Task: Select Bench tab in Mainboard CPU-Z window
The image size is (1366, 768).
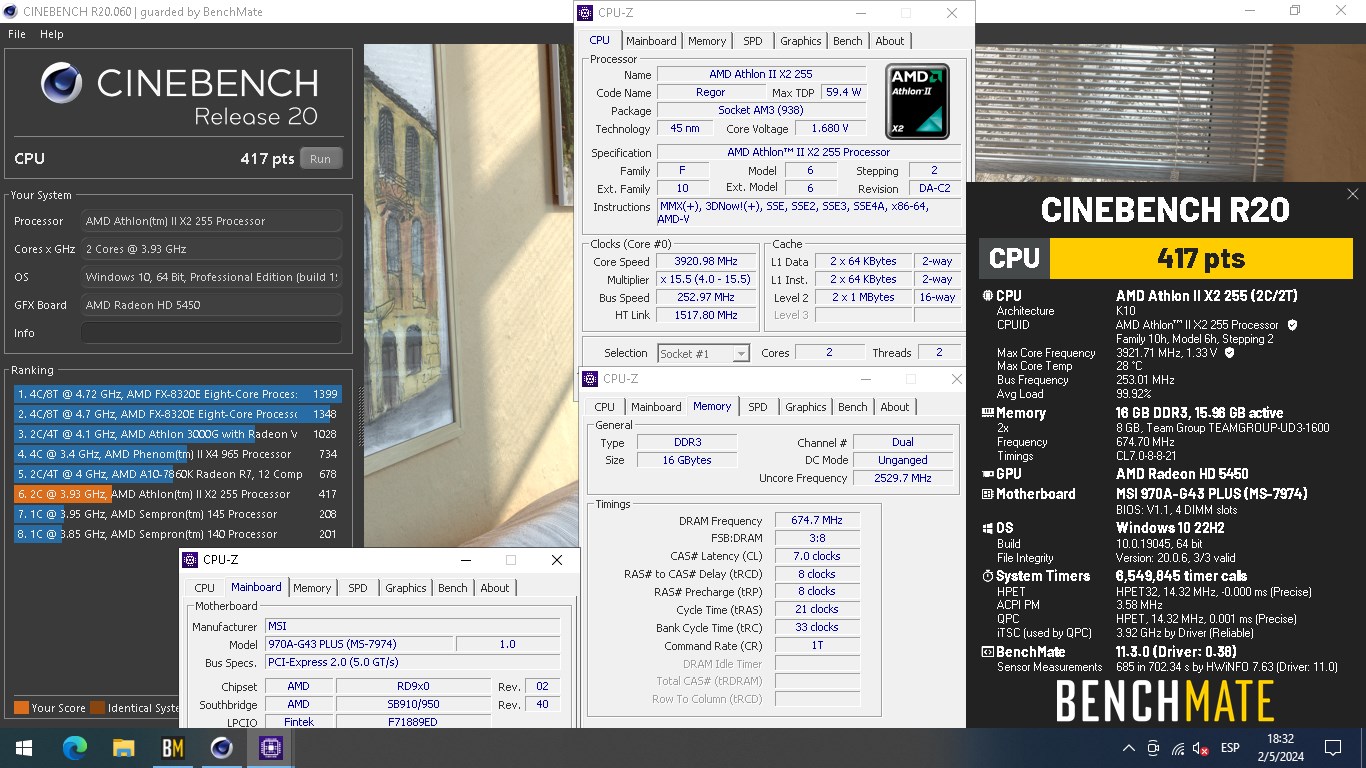Action: pos(453,588)
